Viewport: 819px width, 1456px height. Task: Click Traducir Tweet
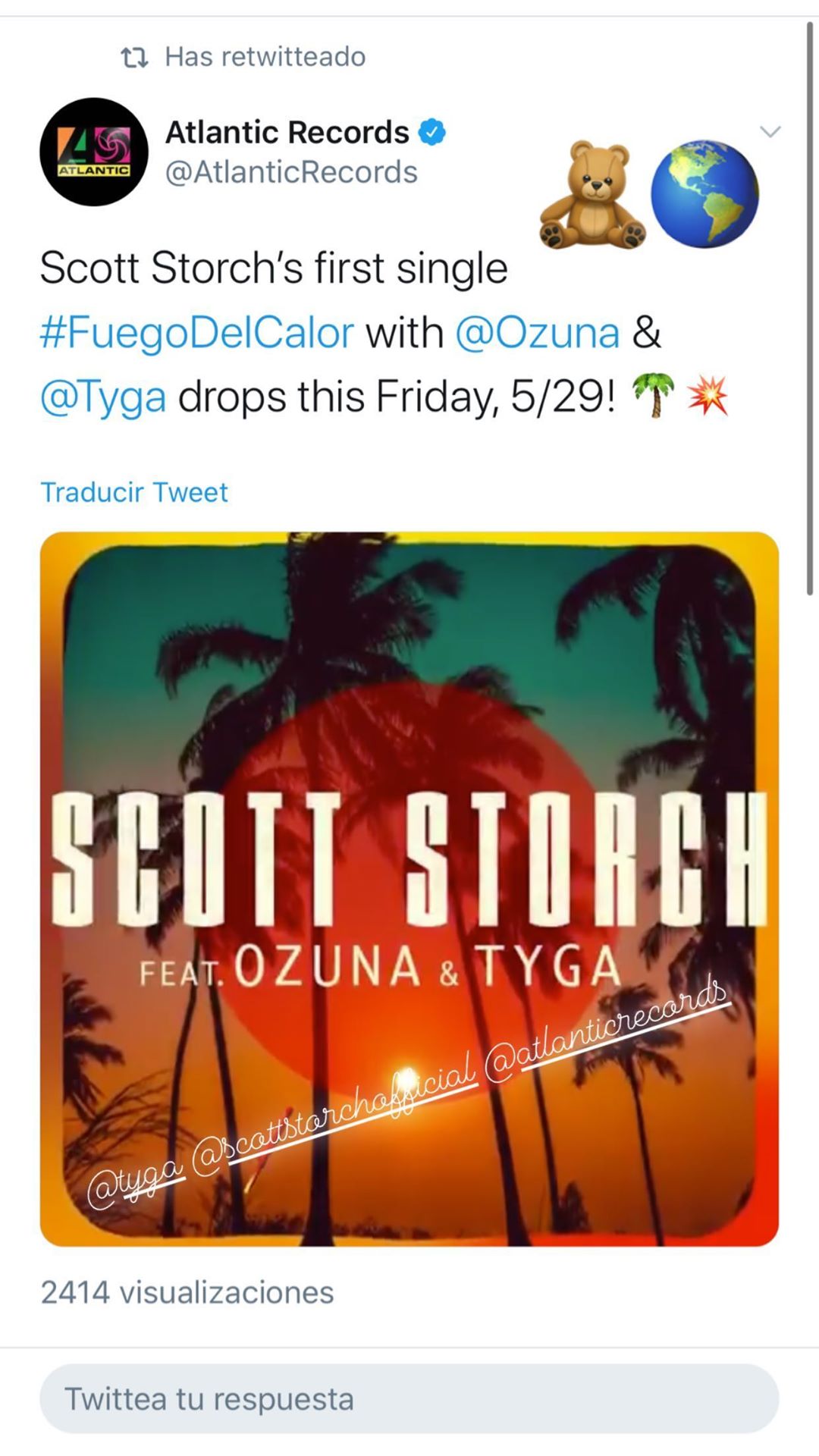tap(134, 492)
